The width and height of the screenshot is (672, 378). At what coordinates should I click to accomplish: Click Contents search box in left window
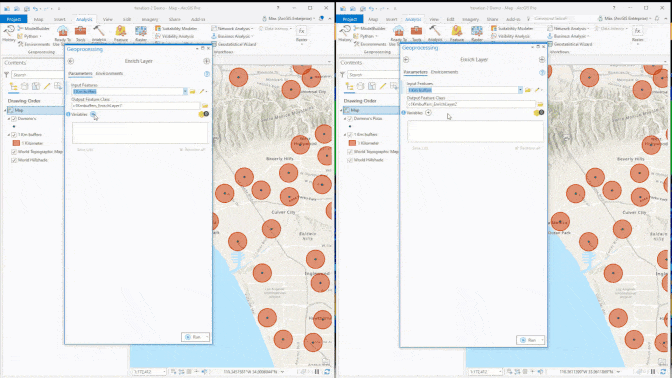[38, 75]
